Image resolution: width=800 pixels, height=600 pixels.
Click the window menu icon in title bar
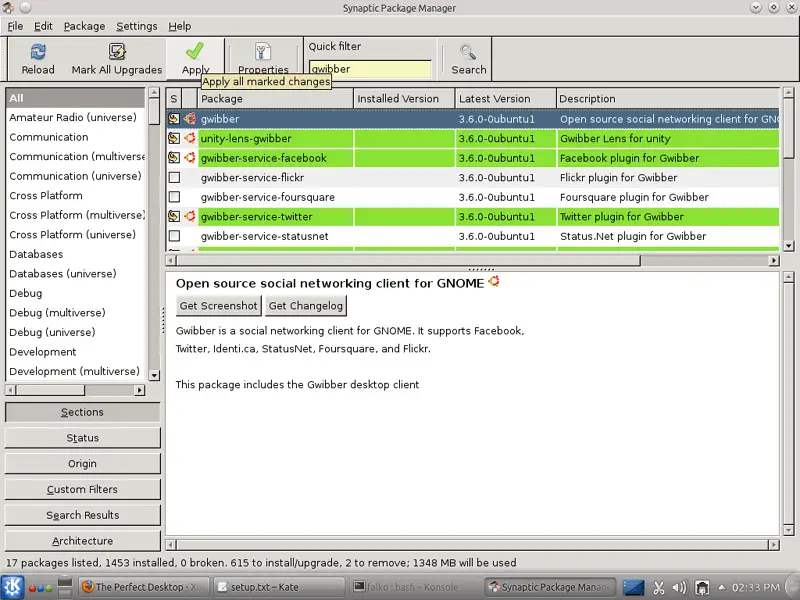coord(8,8)
